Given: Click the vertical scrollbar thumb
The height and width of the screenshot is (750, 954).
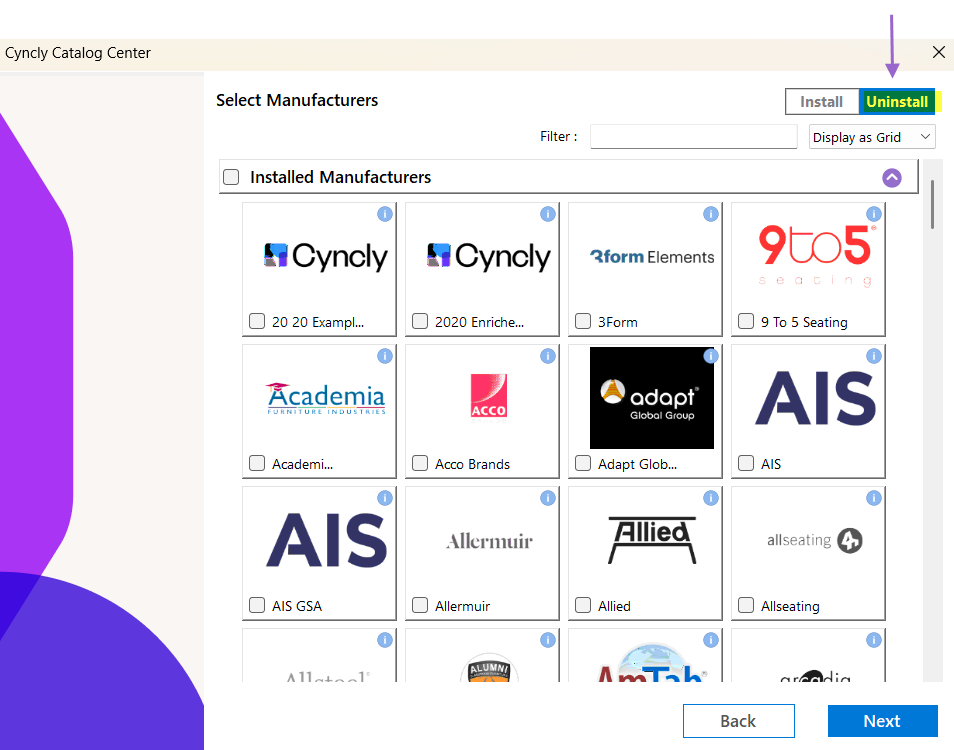Looking at the screenshot, I should (932, 204).
